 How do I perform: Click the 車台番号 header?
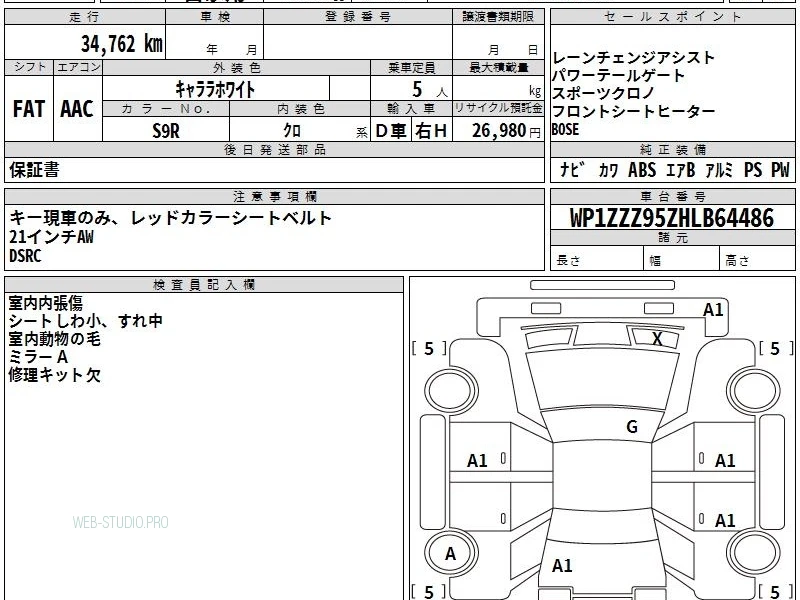point(672,196)
